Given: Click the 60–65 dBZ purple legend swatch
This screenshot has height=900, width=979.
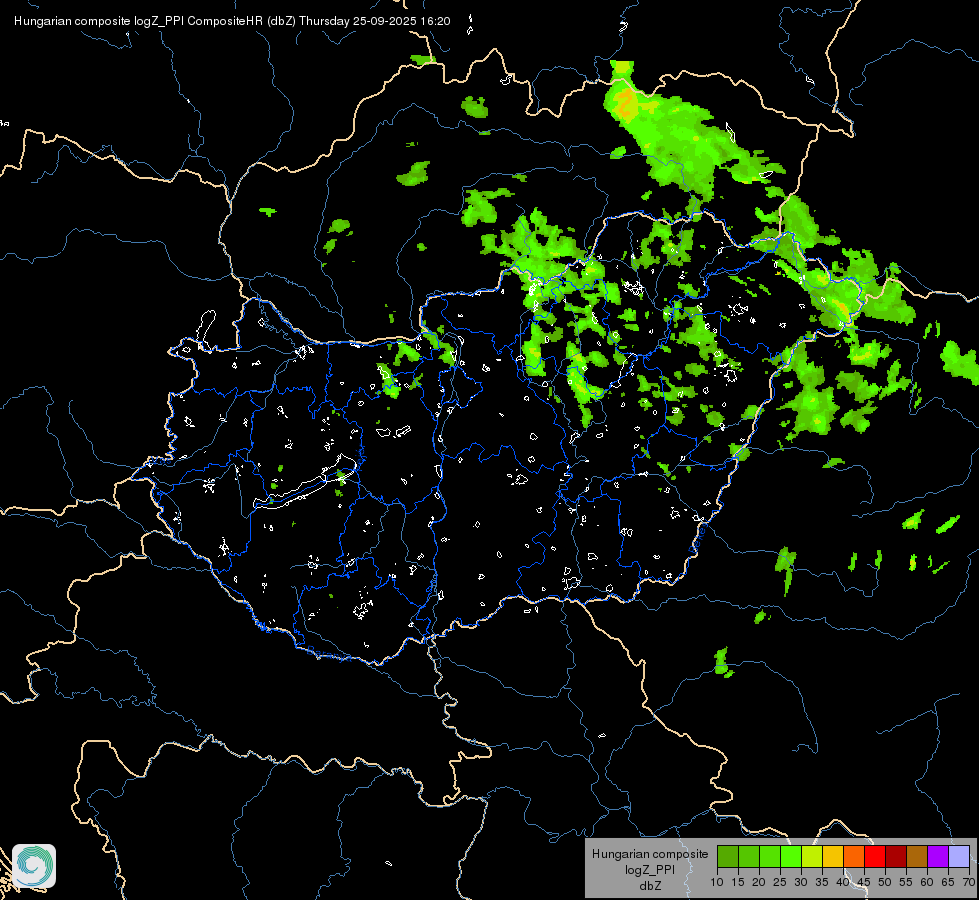Looking at the screenshot, I should [938, 856].
